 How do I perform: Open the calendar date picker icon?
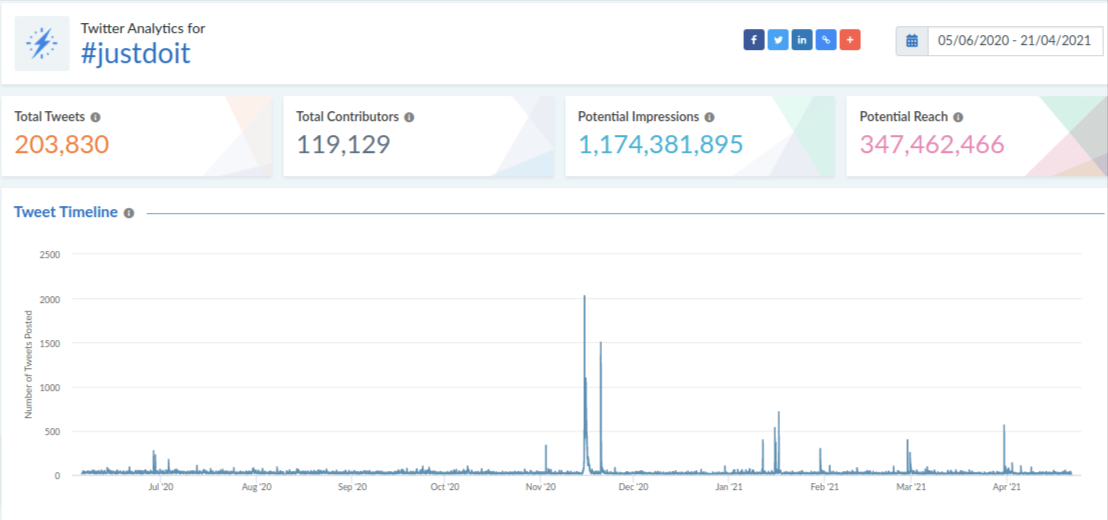coord(912,41)
